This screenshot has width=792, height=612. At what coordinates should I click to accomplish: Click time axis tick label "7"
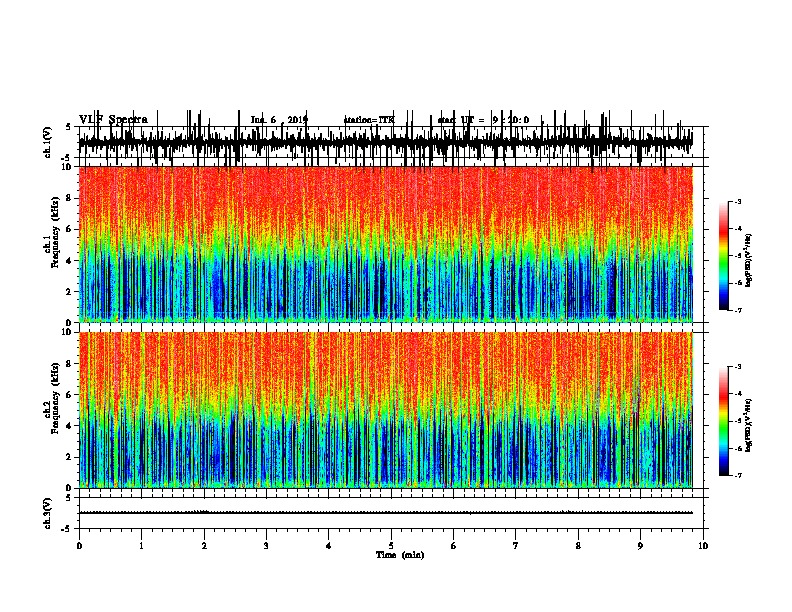516,545
